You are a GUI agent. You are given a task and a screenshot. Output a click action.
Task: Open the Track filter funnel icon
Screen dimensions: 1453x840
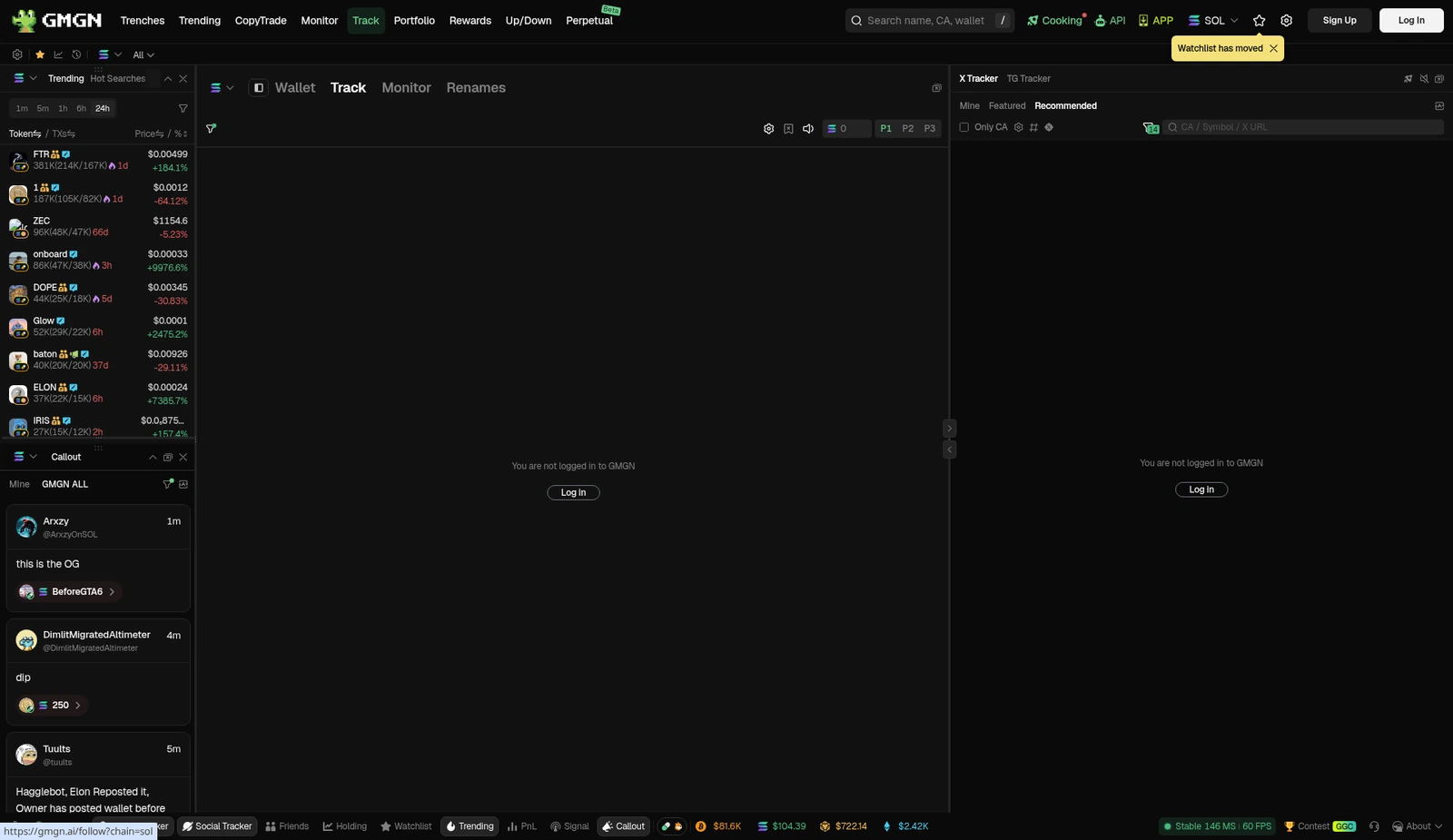(x=211, y=129)
